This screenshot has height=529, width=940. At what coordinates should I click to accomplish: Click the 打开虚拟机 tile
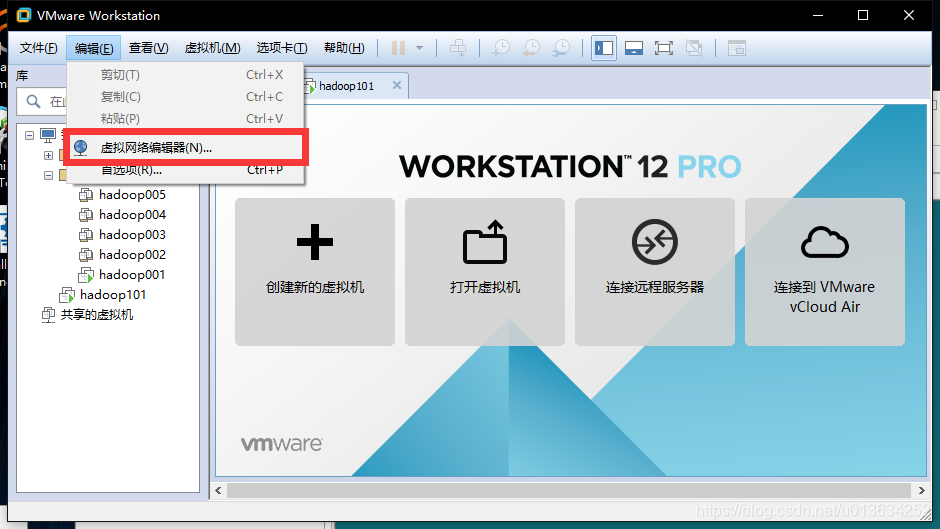(x=484, y=272)
